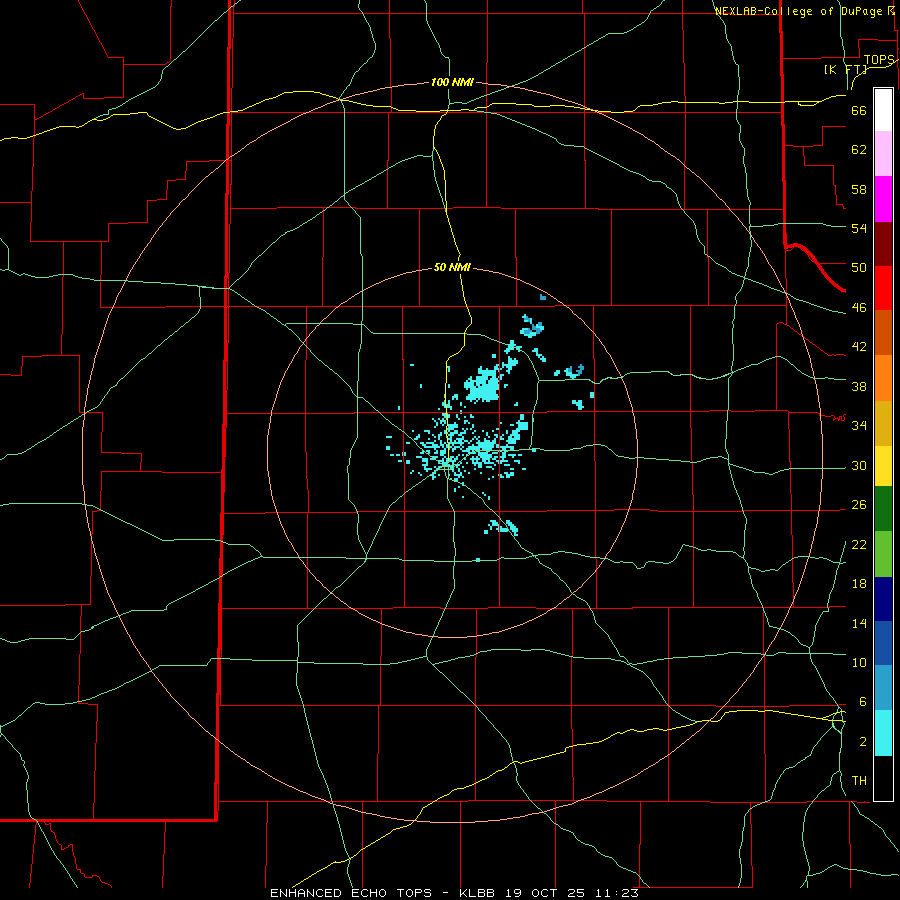The width and height of the screenshot is (900, 900).
Task: Pick the light green legend swatch
Action: coord(883,554)
